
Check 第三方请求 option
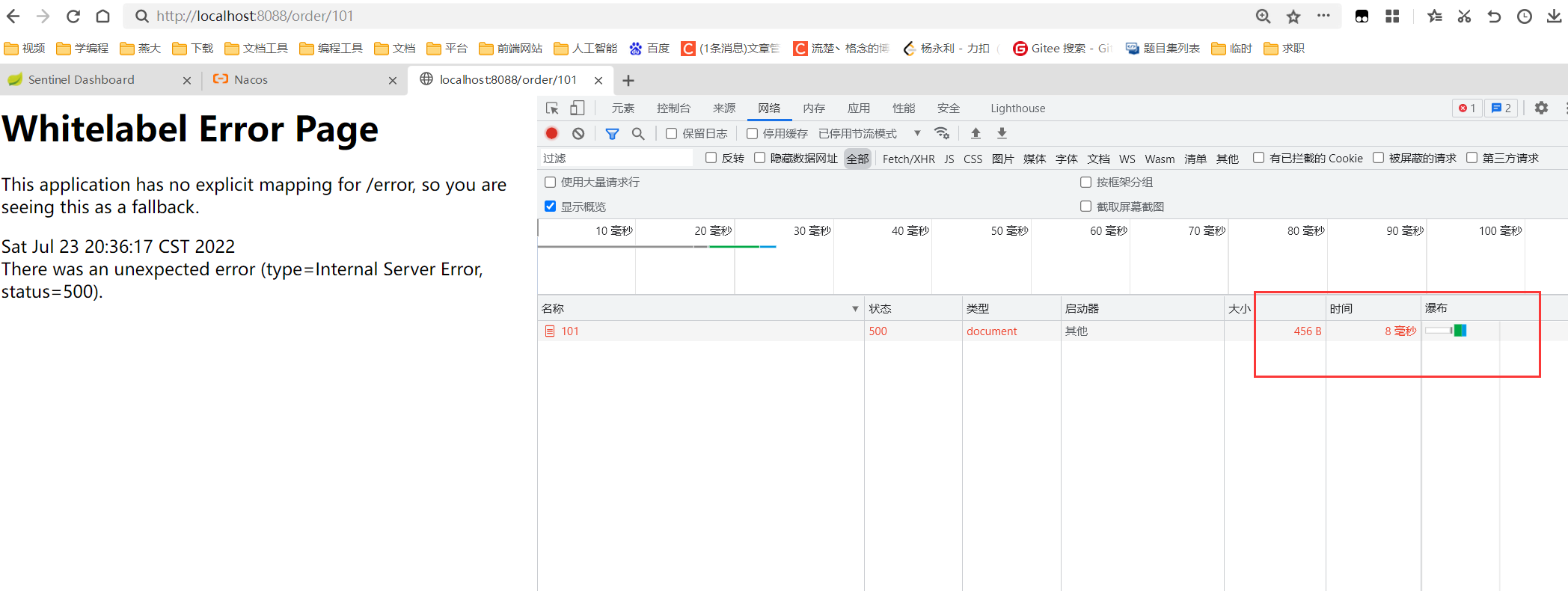1471,157
